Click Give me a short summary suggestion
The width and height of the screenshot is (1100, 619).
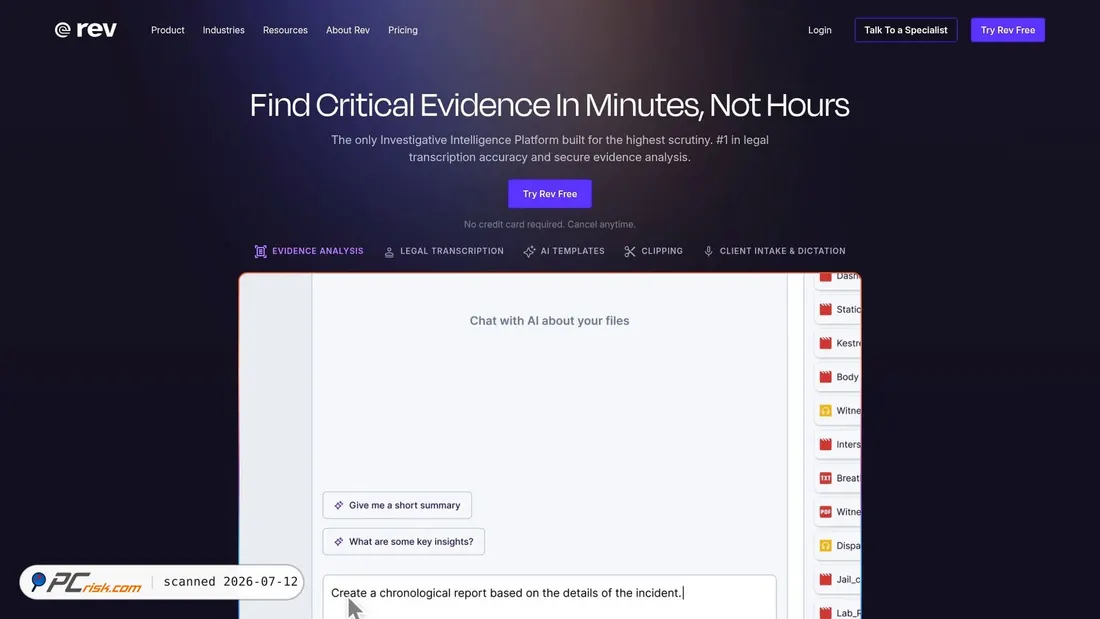coord(397,505)
